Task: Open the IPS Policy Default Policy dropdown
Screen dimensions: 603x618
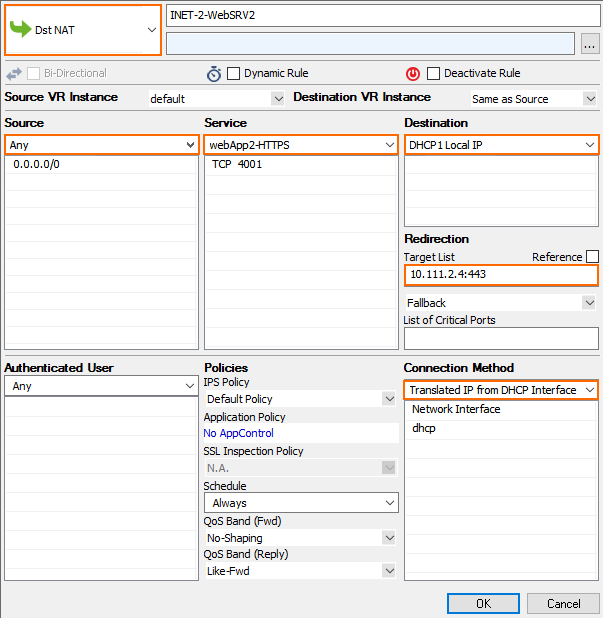Action: click(301, 399)
